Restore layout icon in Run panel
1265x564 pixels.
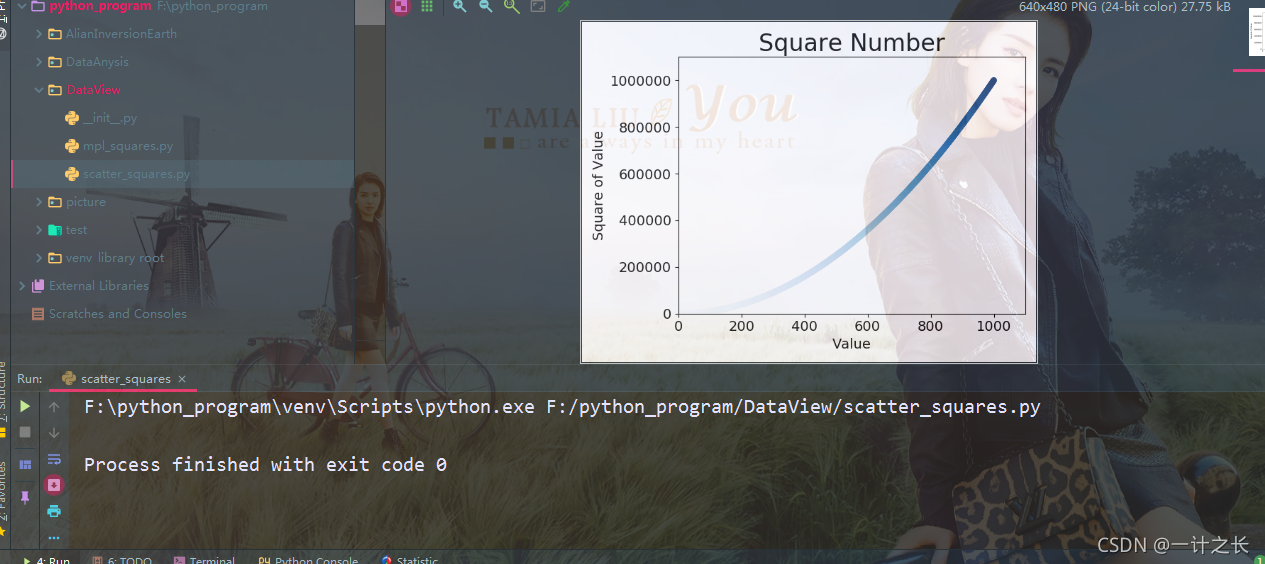(25, 464)
